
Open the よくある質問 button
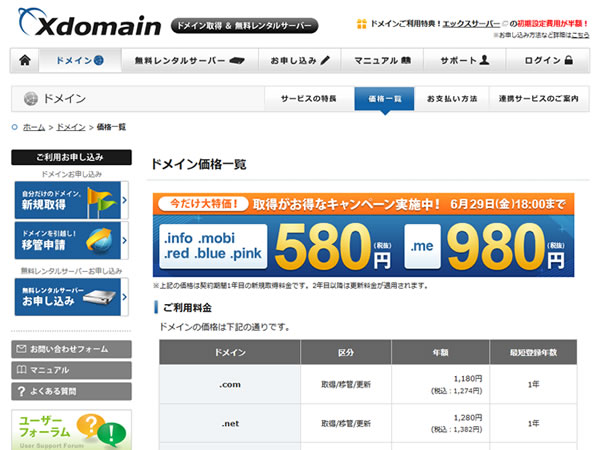(72, 391)
